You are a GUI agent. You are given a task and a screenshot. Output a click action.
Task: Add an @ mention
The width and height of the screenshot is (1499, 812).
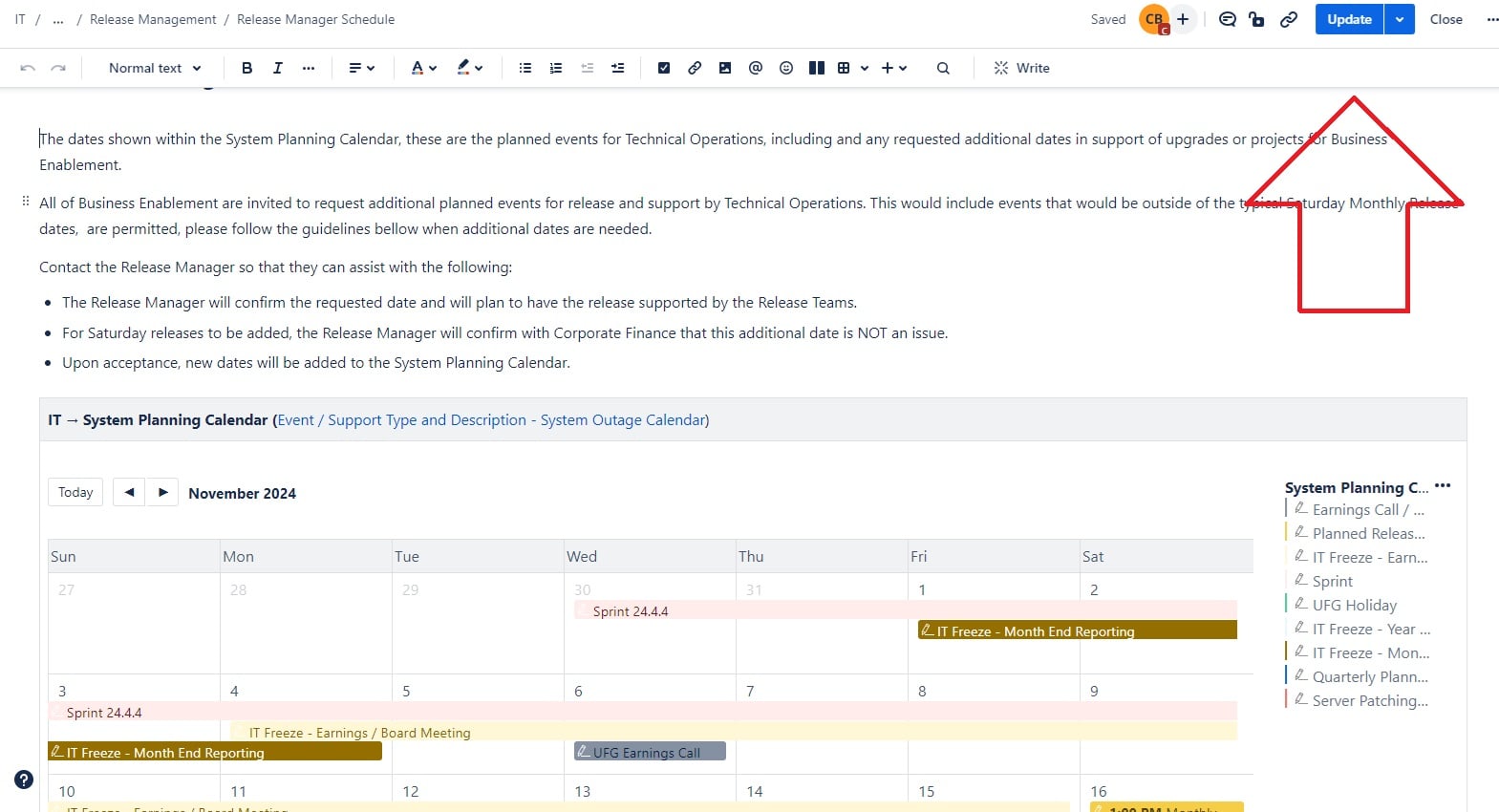point(756,68)
